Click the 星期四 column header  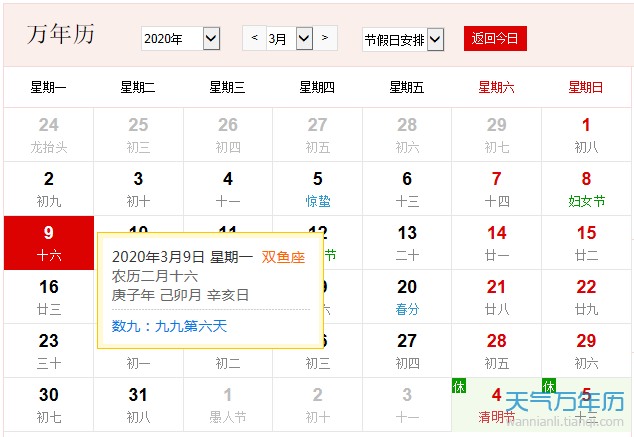pos(317,87)
